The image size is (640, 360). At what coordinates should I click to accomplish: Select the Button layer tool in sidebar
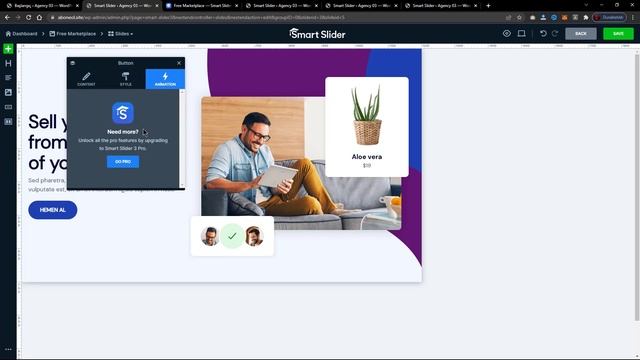point(8,107)
